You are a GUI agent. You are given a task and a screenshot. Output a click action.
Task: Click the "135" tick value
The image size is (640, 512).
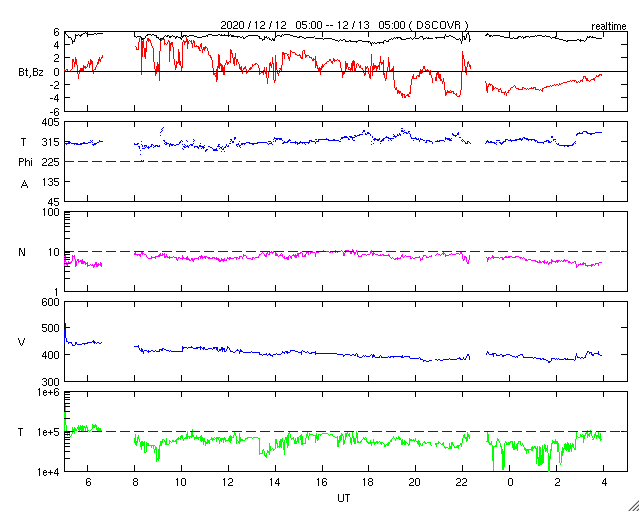coord(51,182)
